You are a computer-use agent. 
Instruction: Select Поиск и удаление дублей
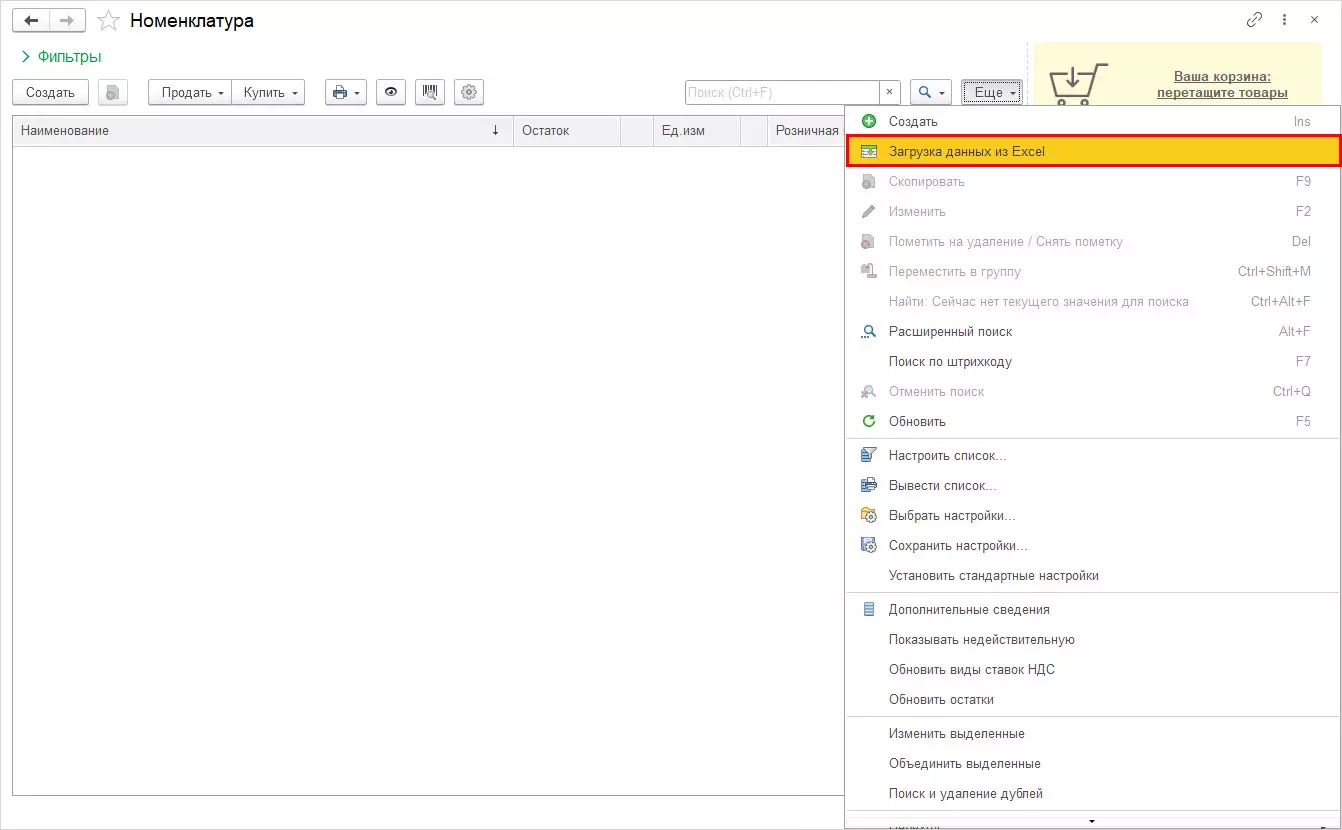pos(965,793)
